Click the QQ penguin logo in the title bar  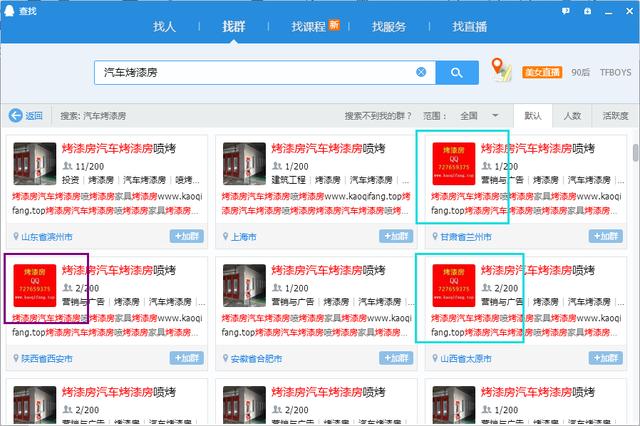9,11
